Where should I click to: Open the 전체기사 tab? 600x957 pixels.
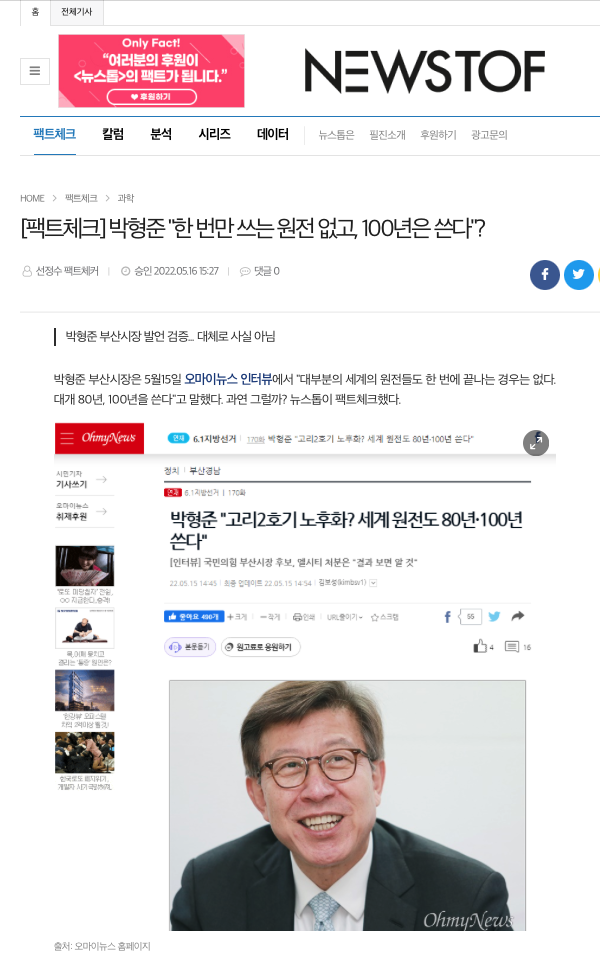pyautogui.click(x=76, y=12)
